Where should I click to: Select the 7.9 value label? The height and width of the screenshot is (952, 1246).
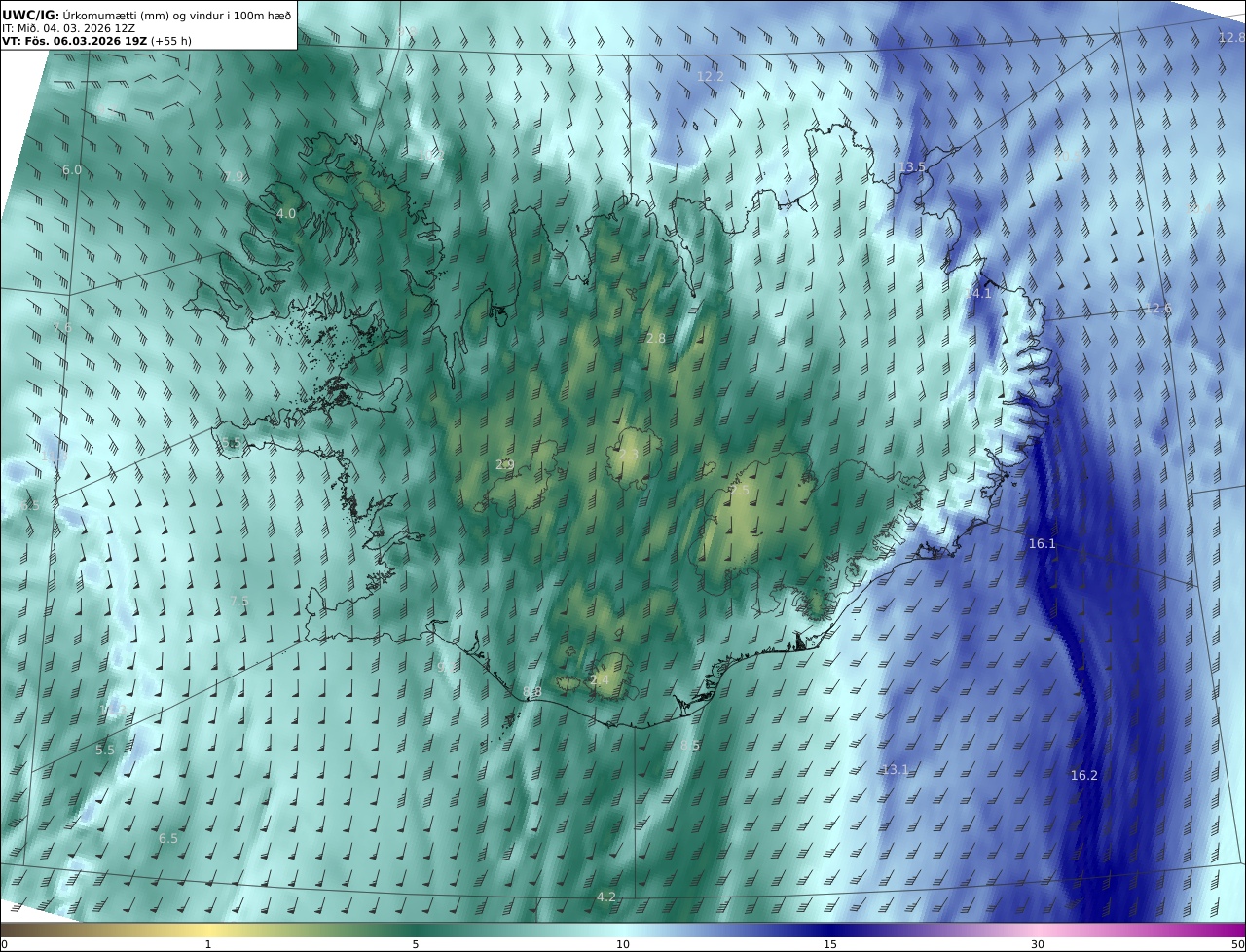(x=234, y=176)
